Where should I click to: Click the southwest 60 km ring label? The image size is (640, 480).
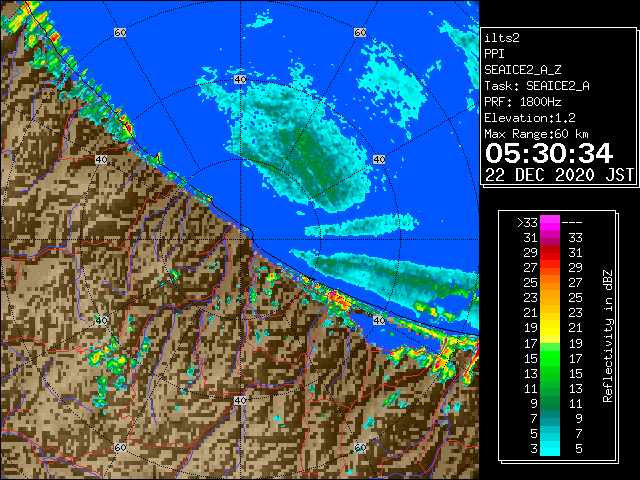120,448
